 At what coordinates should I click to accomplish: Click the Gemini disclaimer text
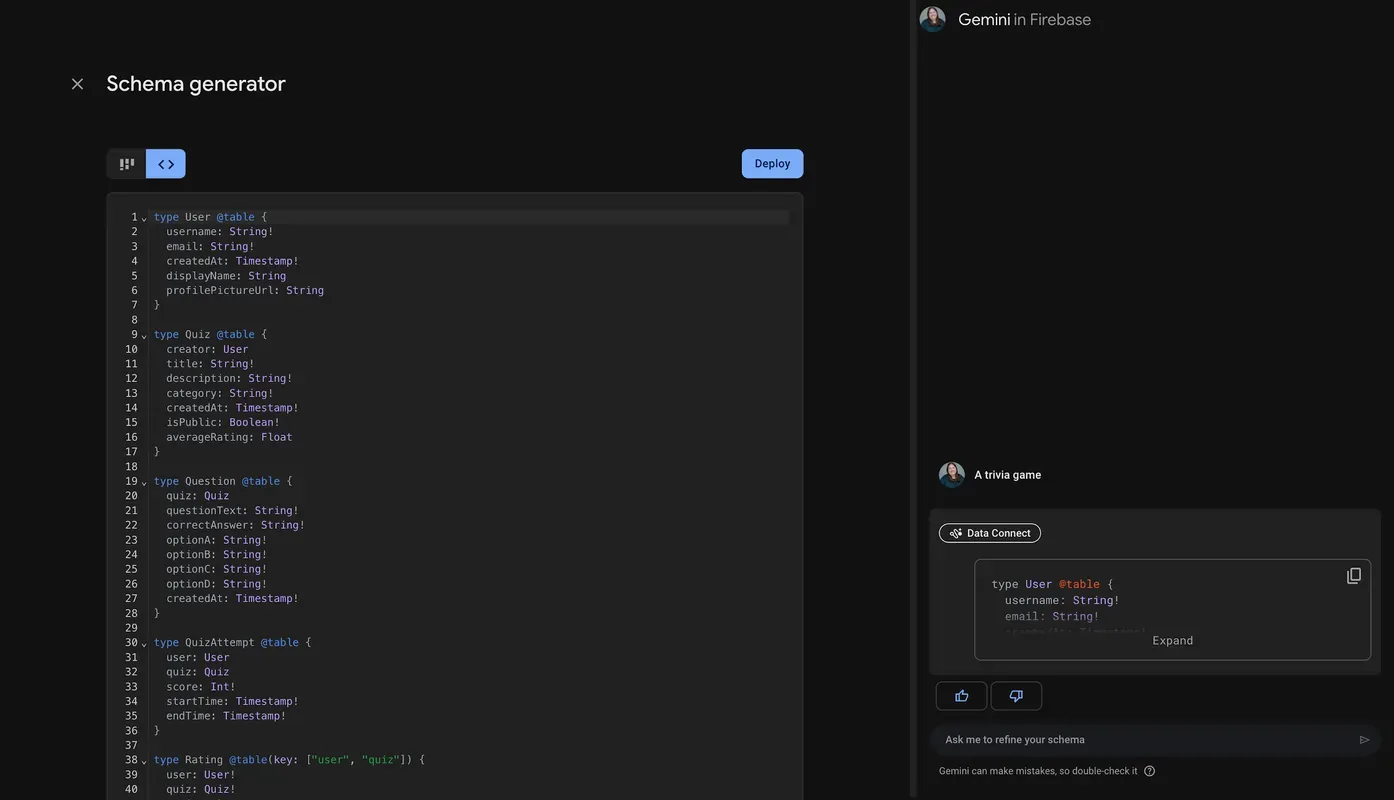point(1038,771)
